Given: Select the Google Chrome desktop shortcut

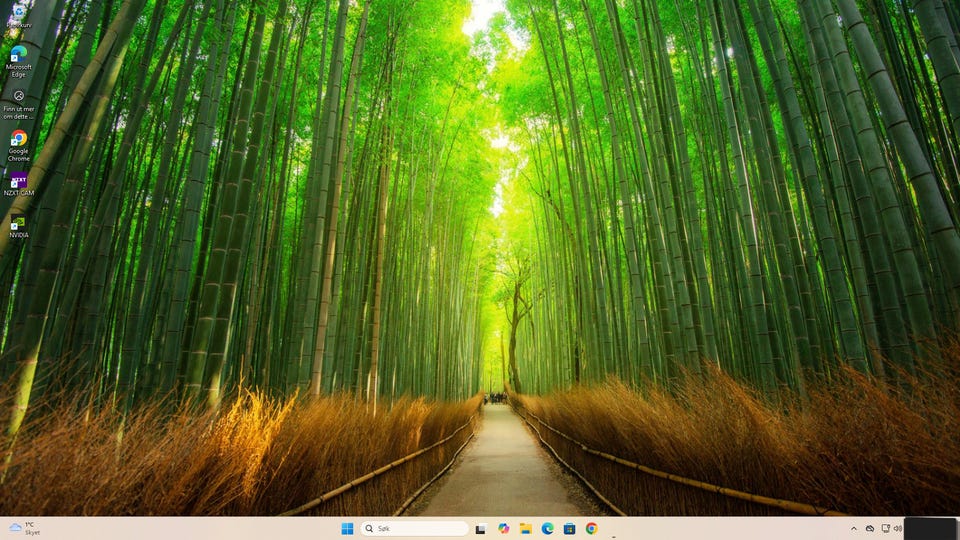Looking at the screenshot, I should coord(18,146).
